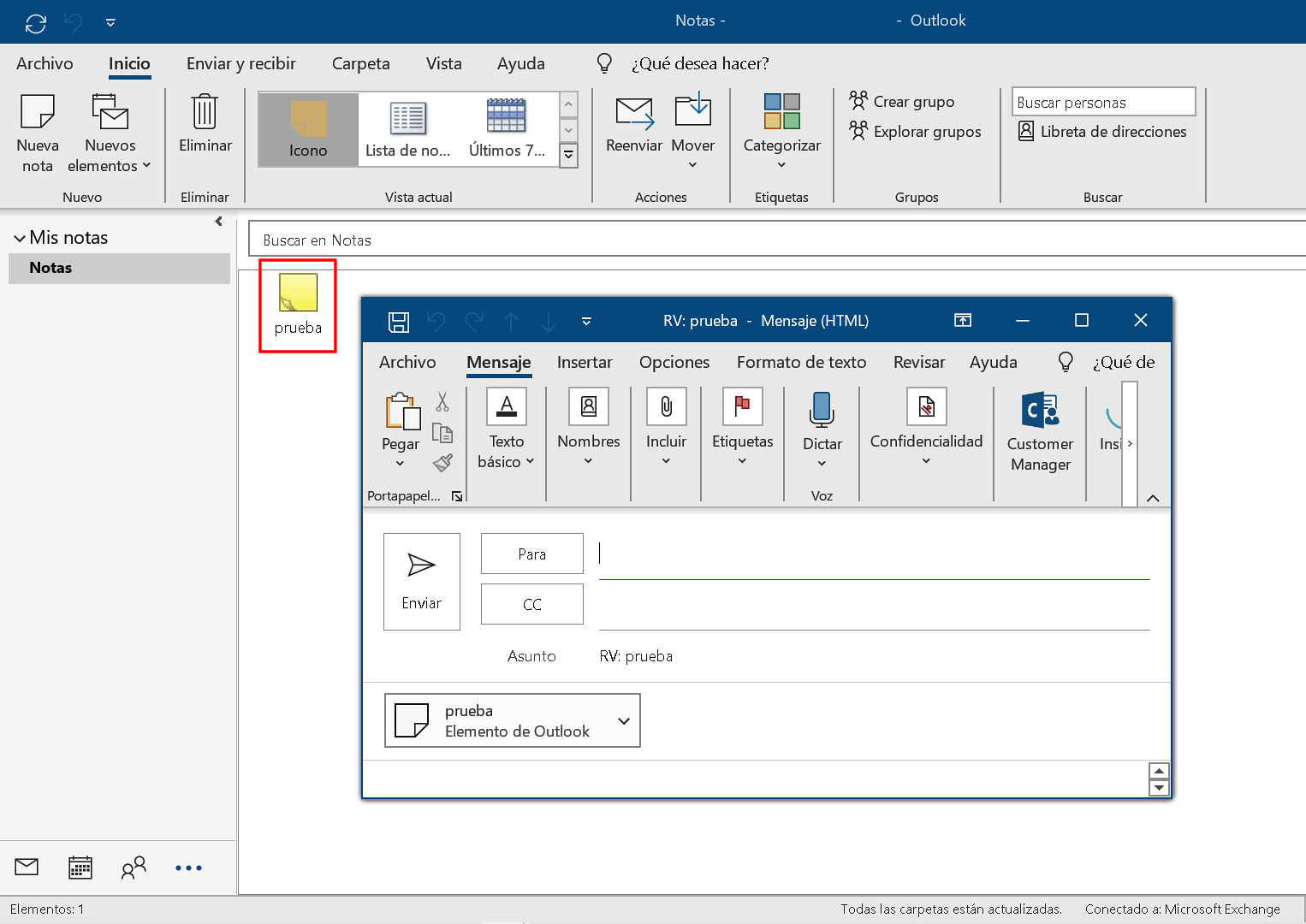Click the Enviar send button
Viewport: 1306px width, 924px height.
coord(422,582)
